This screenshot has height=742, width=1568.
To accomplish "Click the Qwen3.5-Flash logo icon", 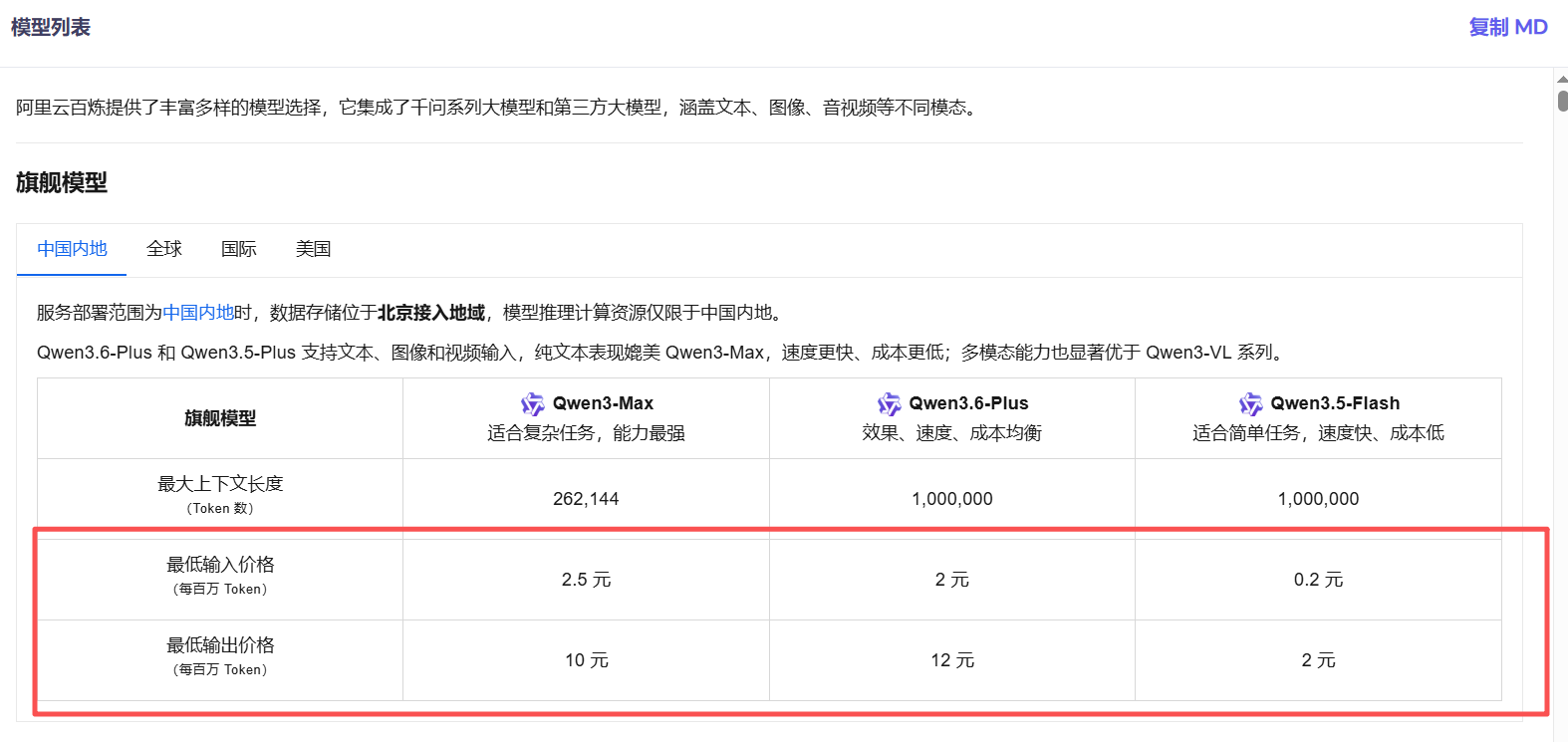I will click(1250, 403).
